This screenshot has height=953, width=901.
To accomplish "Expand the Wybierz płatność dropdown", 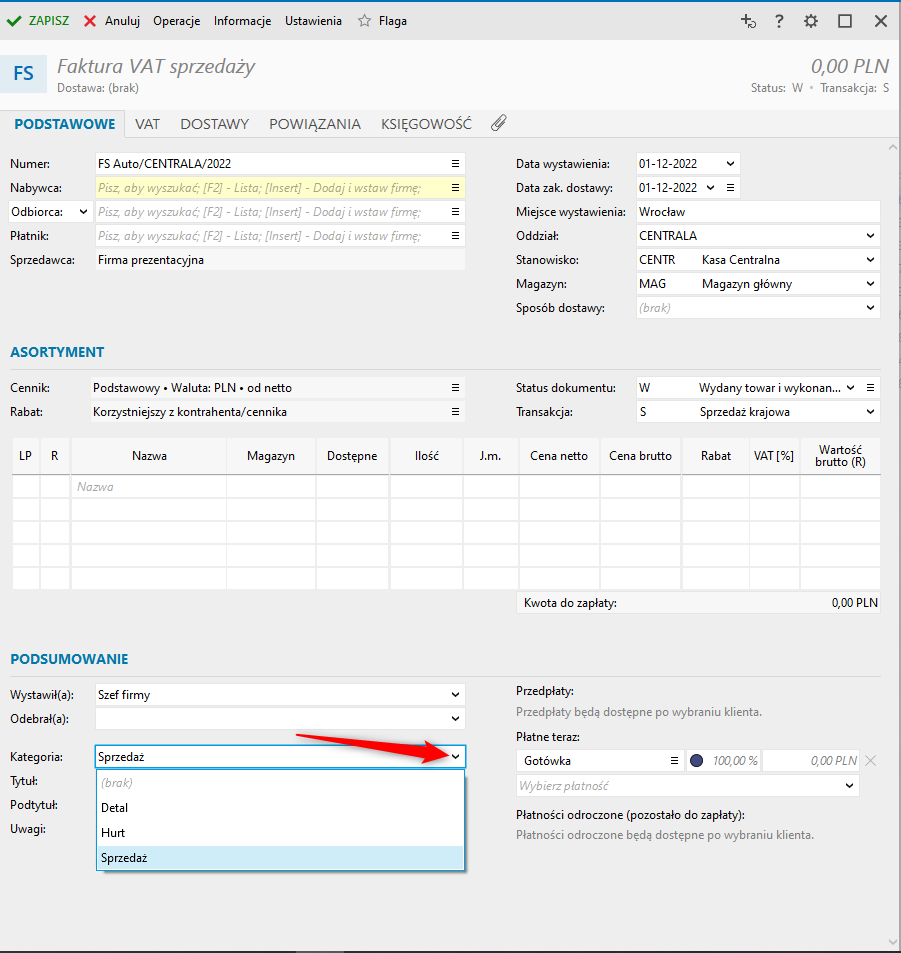I will pyautogui.click(x=849, y=786).
